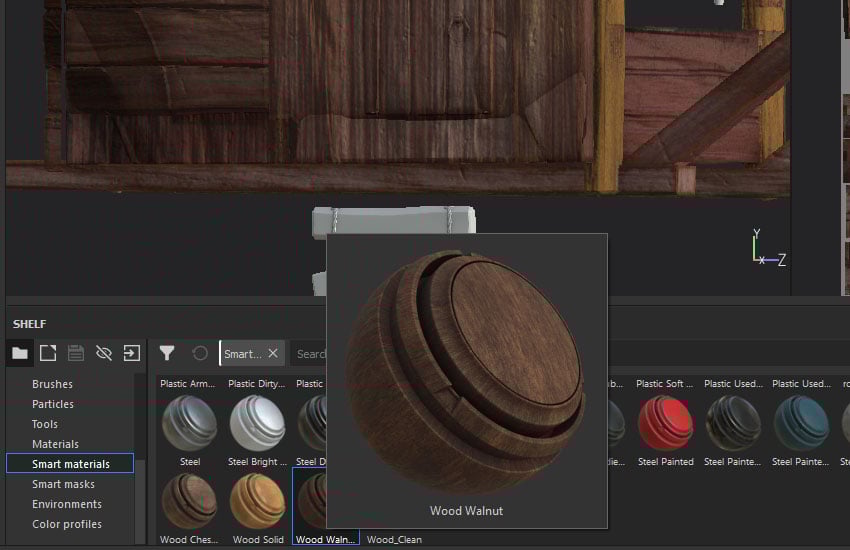This screenshot has height=550, width=850.
Task: Click the Plastic Dirty... label
Action: (256, 384)
